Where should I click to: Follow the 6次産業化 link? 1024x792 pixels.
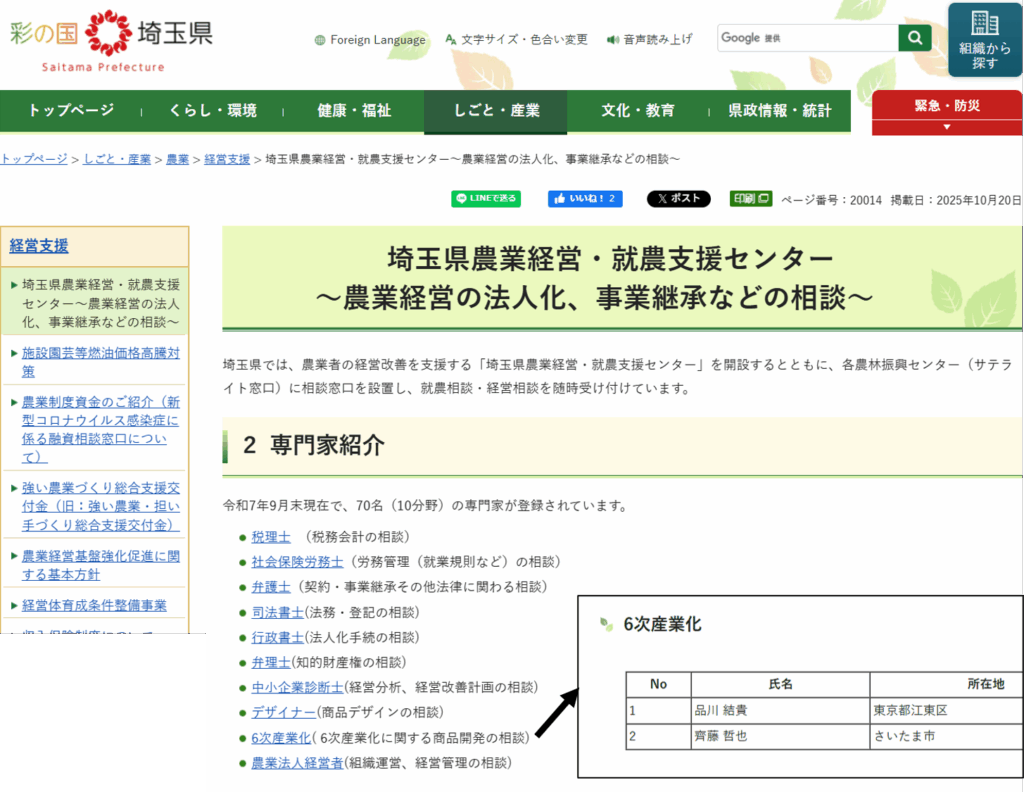tap(281, 738)
